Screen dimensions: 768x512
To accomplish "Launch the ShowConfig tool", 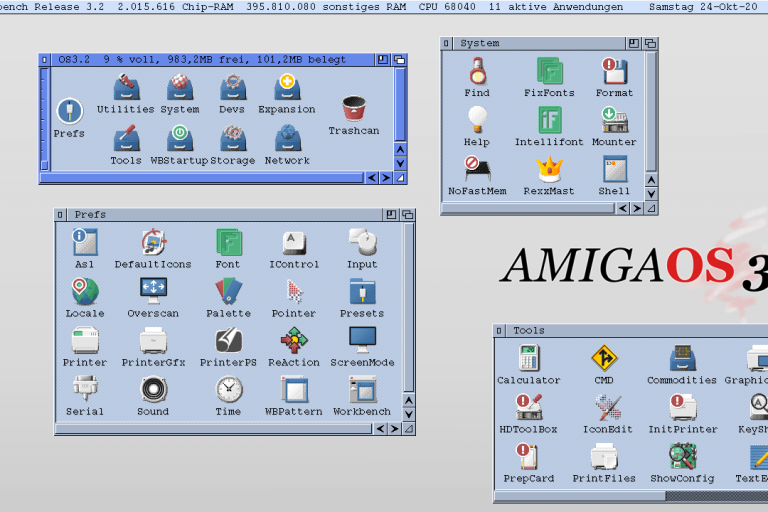I will tap(682, 457).
